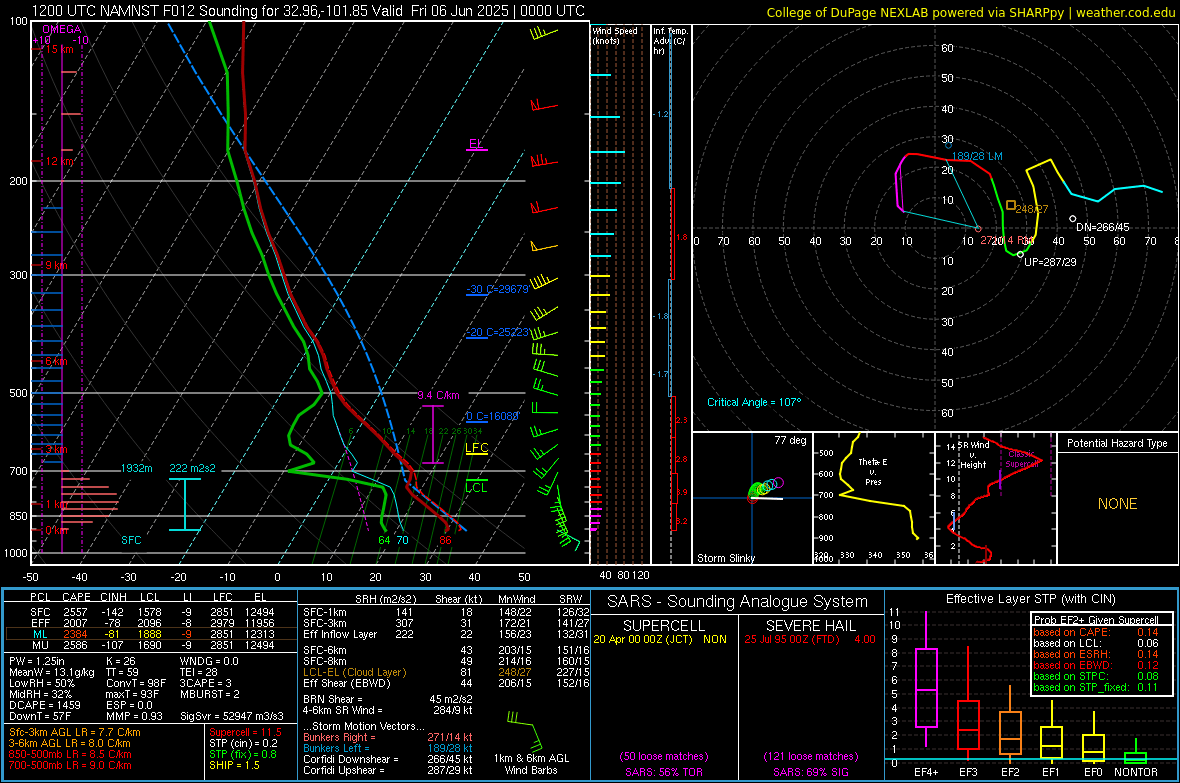Click the Sfc-3km AGL LR = 7.7 C/km line
Screen dimensions: 1180x783
coord(75,732)
